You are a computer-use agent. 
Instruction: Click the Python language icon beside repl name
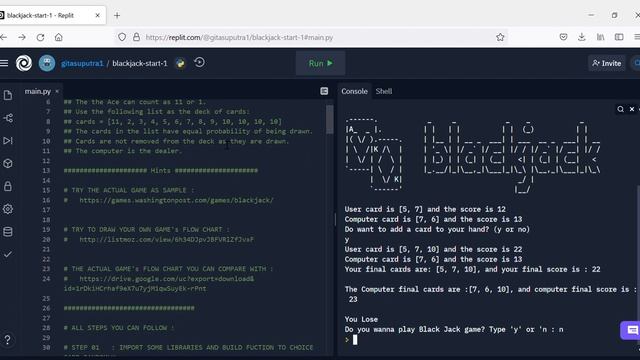pos(180,63)
